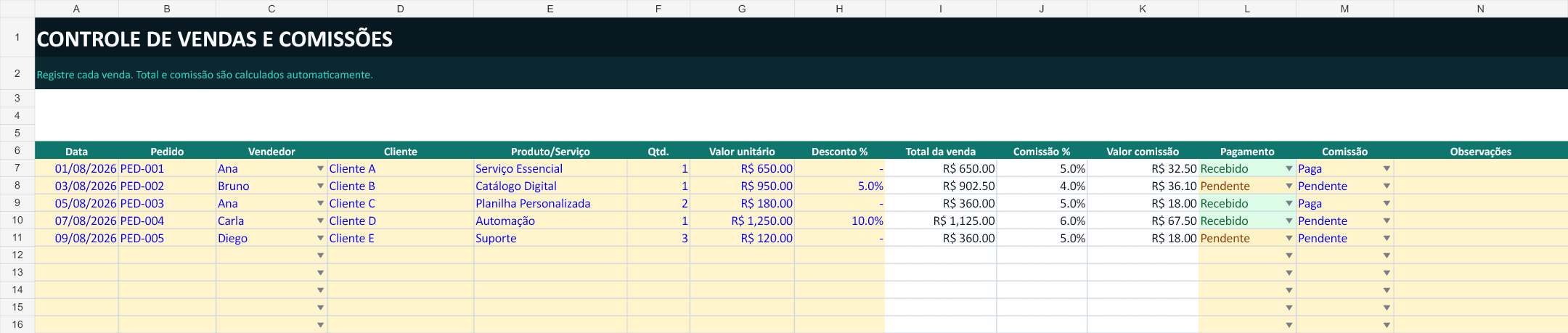1568x333 pixels.
Task: Open Pagamento dropdown arrow in row 8
Action: point(1289,186)
